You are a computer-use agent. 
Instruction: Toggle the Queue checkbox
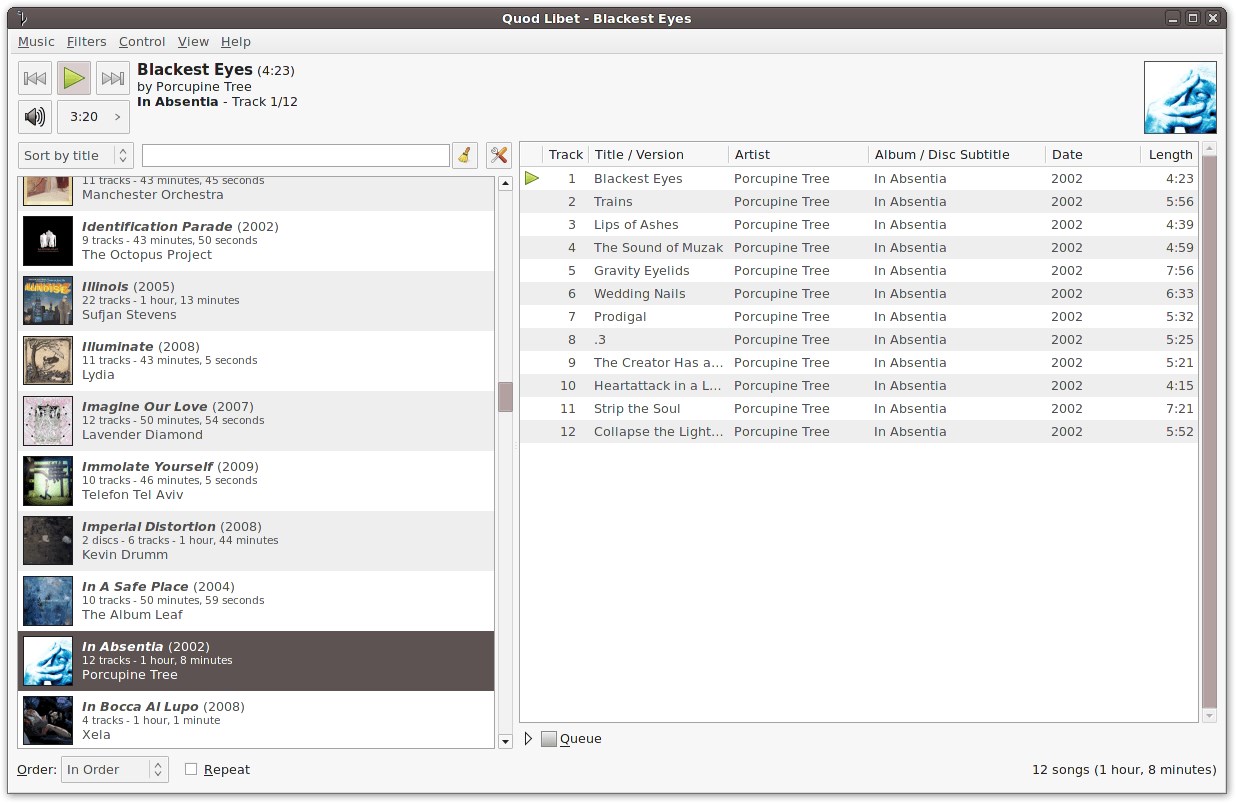(548, 739)
